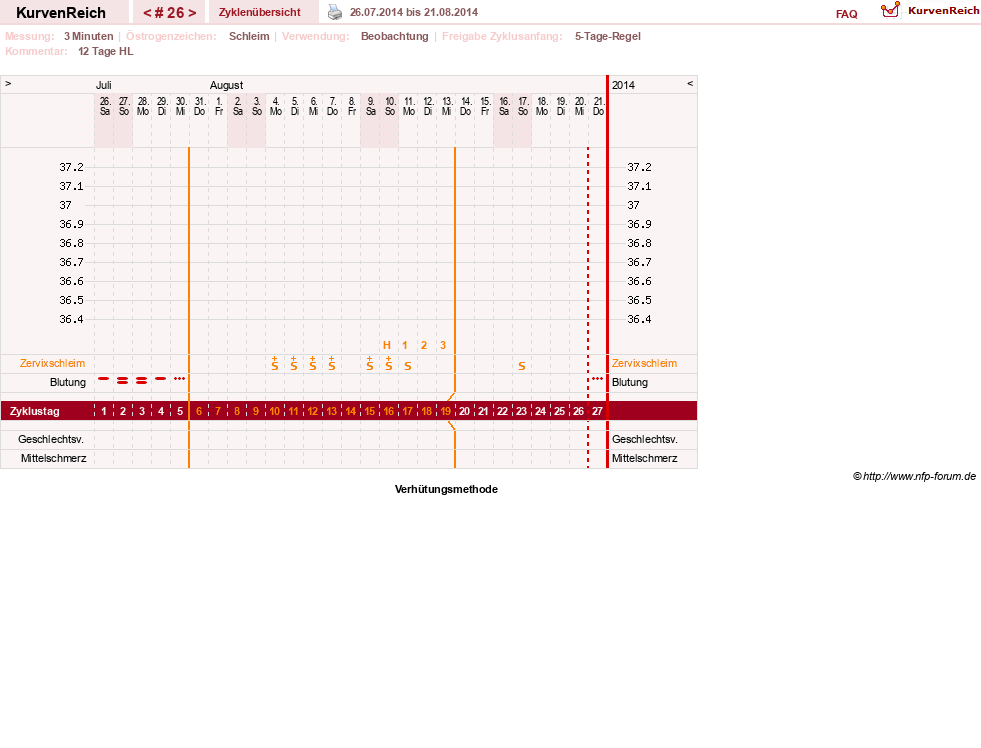Select cycle day 19 in Zyklustag row
Screen dimensions: 981x748
pyautogui.click(x=445, y=412)
